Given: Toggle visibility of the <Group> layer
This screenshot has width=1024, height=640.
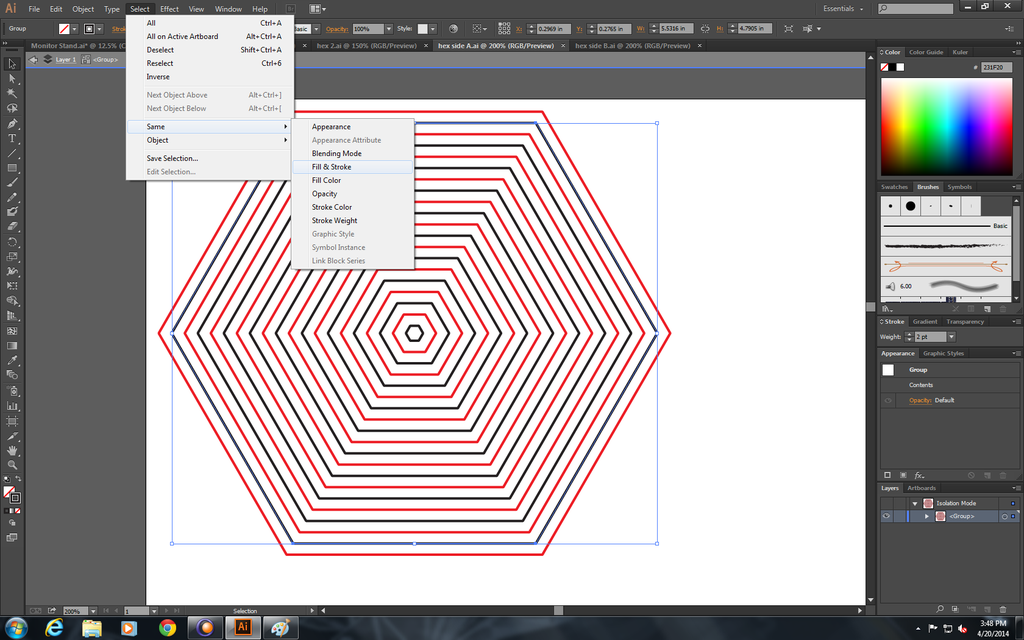Looking at the screenshot, I should [886, 516].
